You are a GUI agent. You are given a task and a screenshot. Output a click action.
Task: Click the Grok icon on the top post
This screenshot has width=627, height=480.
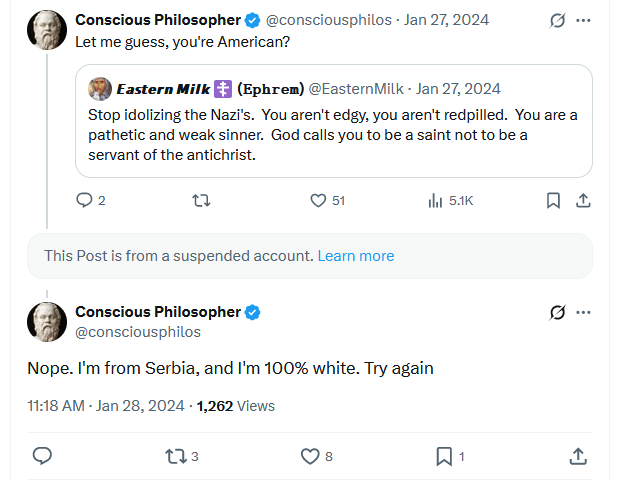coord(559,20)
